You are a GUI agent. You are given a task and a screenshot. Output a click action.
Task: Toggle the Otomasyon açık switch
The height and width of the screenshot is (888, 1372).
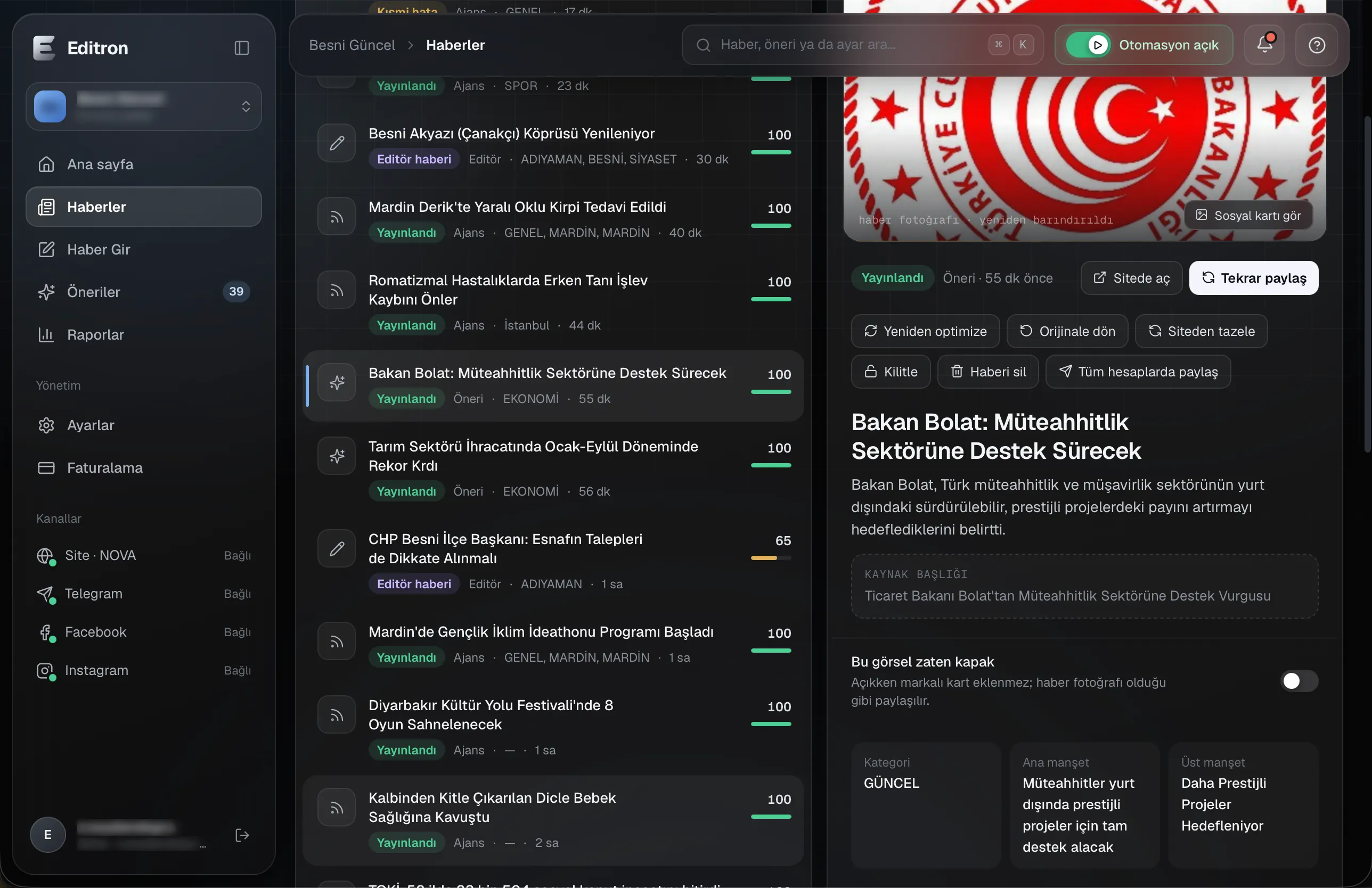[1088, 45]
